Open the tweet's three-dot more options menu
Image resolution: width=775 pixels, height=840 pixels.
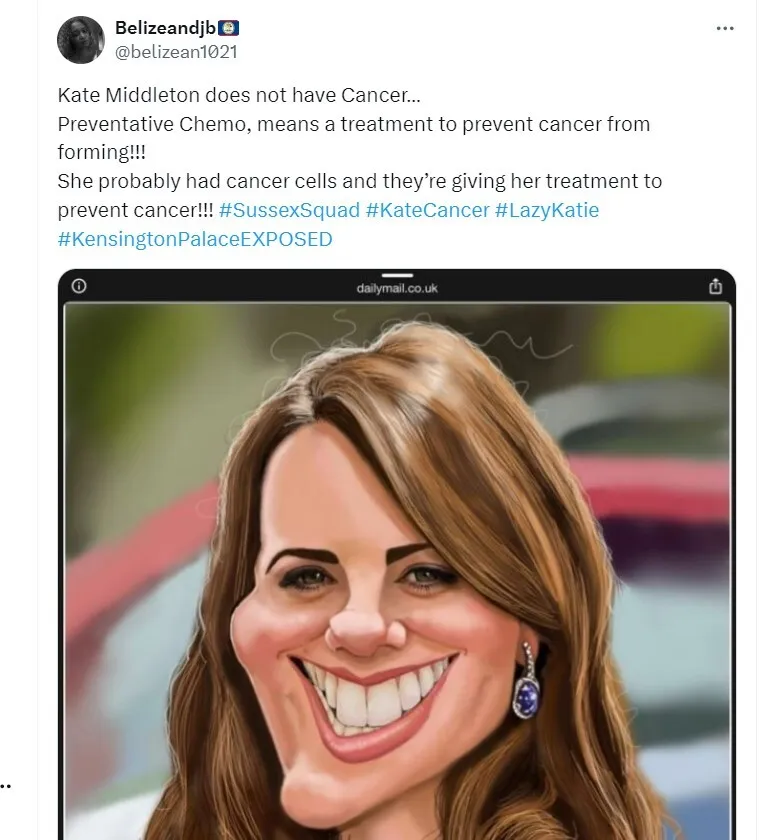click(x=725, y=28)
